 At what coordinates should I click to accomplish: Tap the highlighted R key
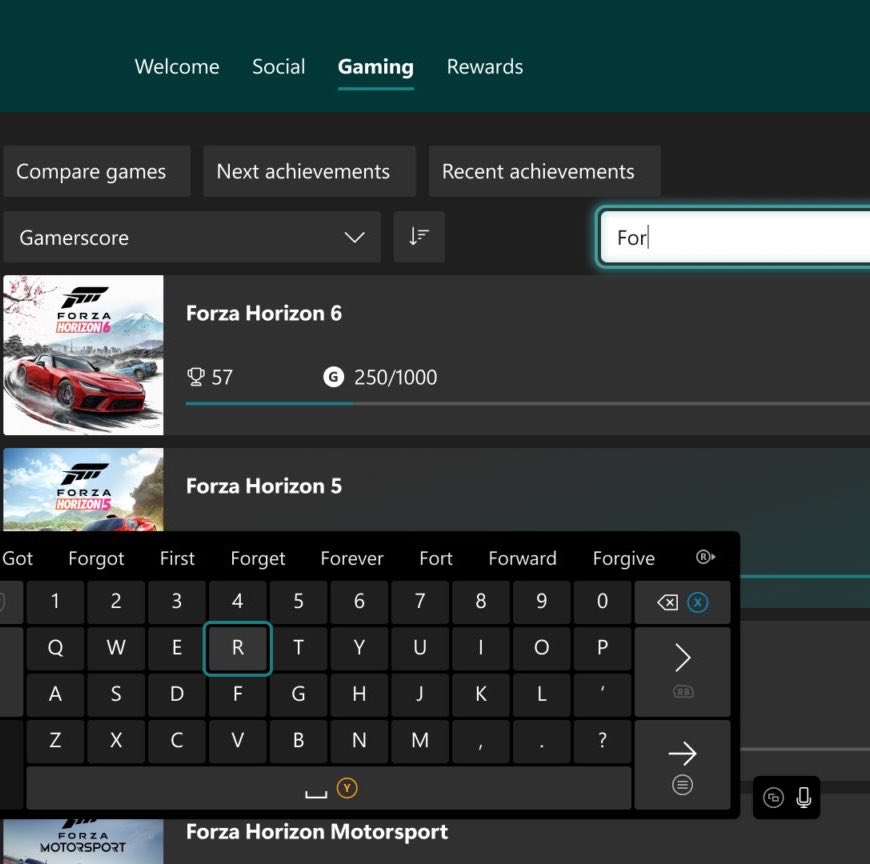(x=237, y=648)
